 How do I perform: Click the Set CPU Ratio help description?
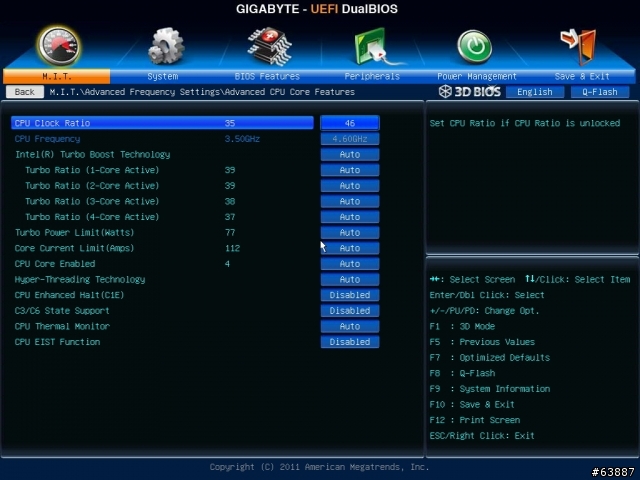(525, 123)
